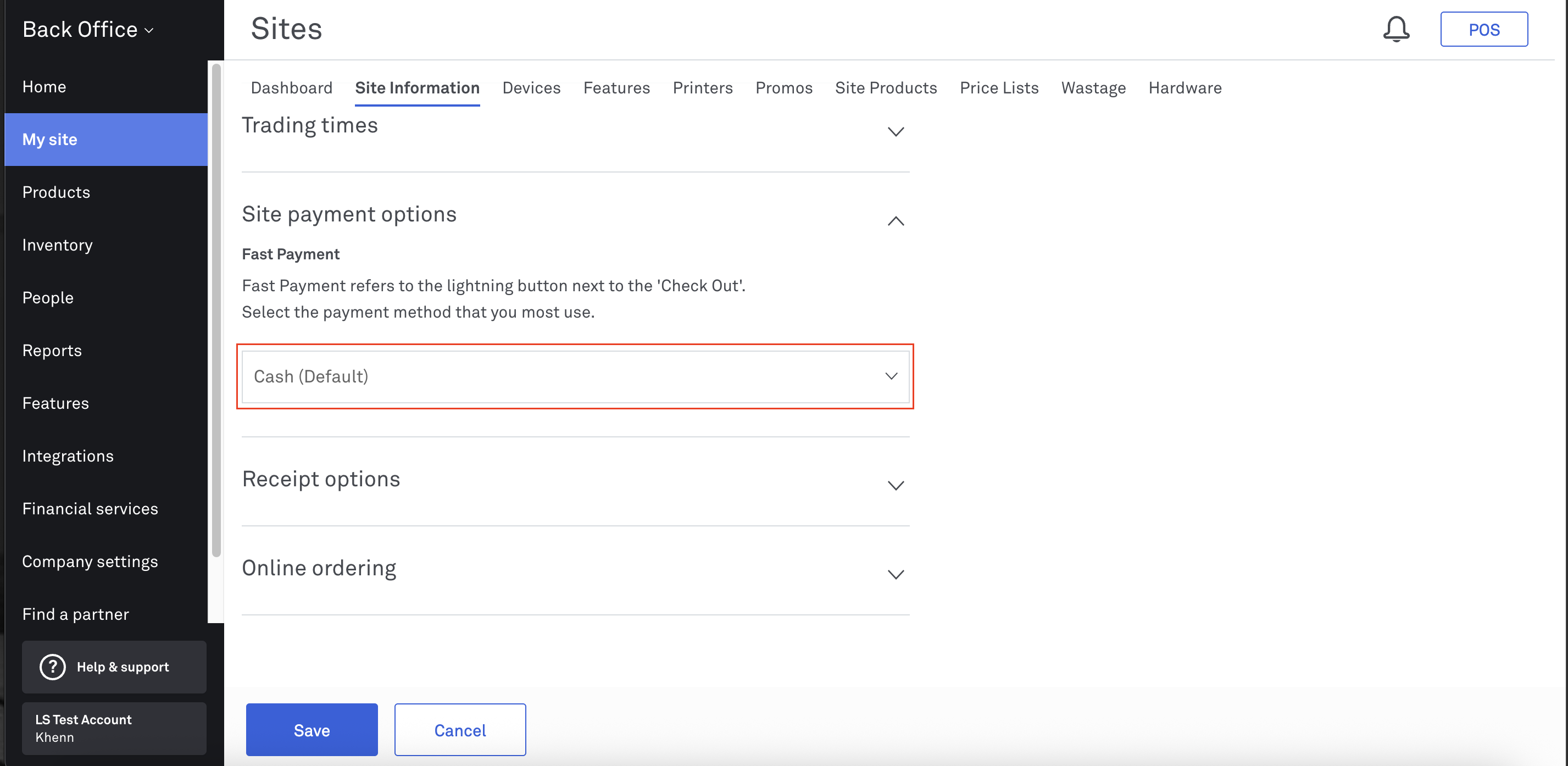This screenshot has height=766, width=1568.
Task: Click the Cancel button
Action: (x=460, y=730)
